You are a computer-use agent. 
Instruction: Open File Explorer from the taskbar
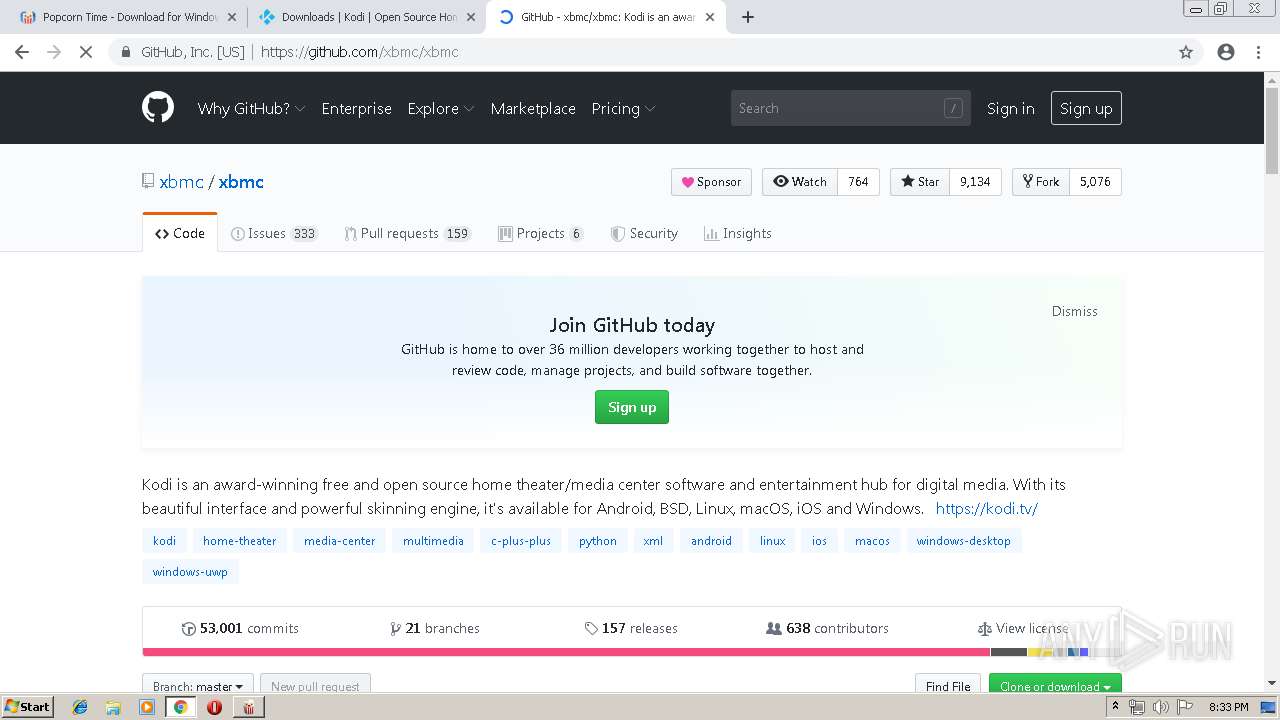click(113, 707)
